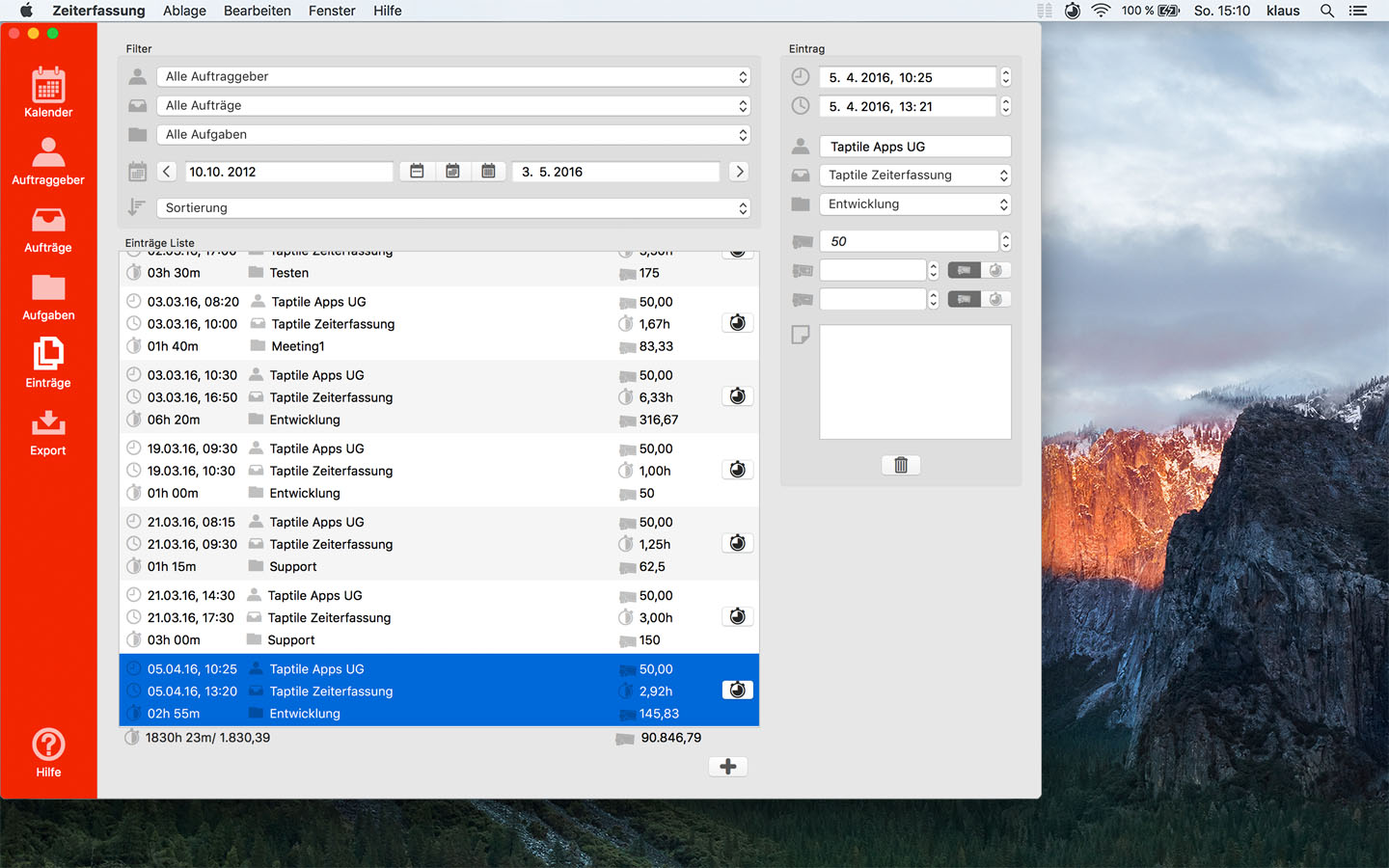Click the first empty extra rate field
1389x868 pixels.
point(873,270)
